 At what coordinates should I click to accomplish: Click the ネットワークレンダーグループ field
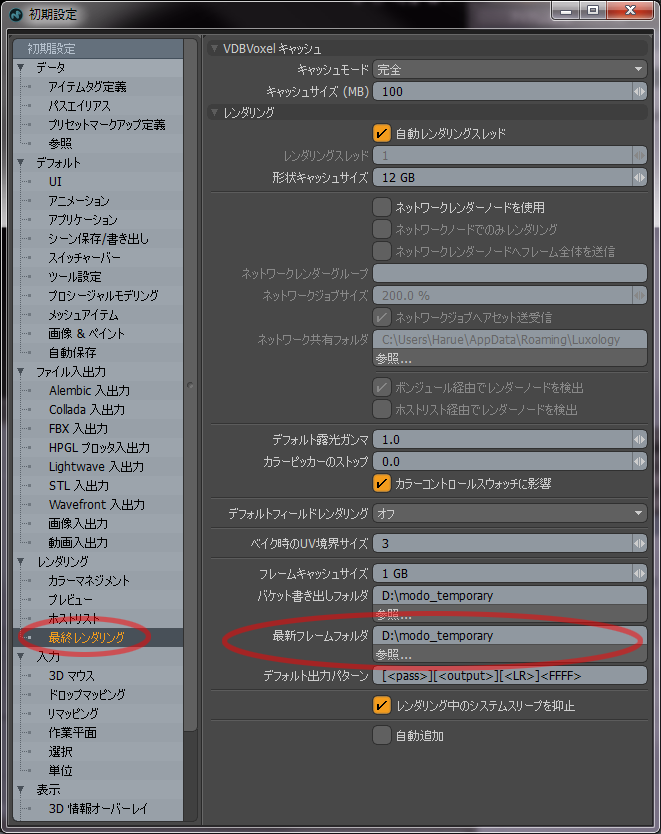[x=509, y=273]
